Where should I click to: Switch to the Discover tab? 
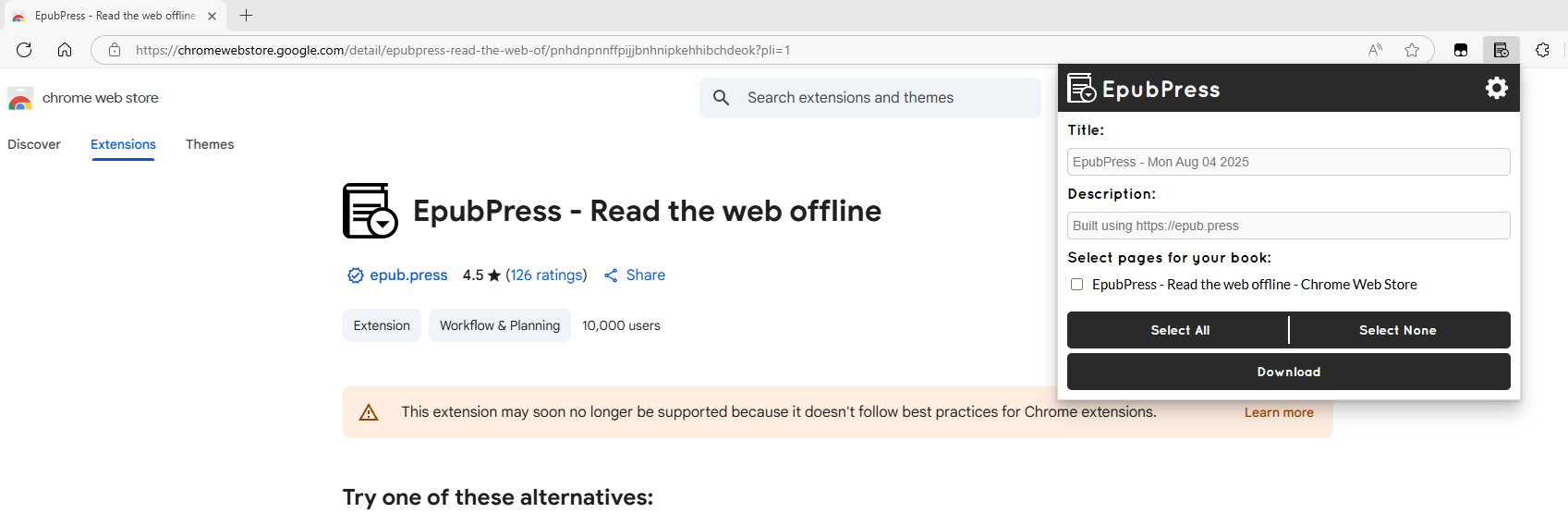(34, 144)
